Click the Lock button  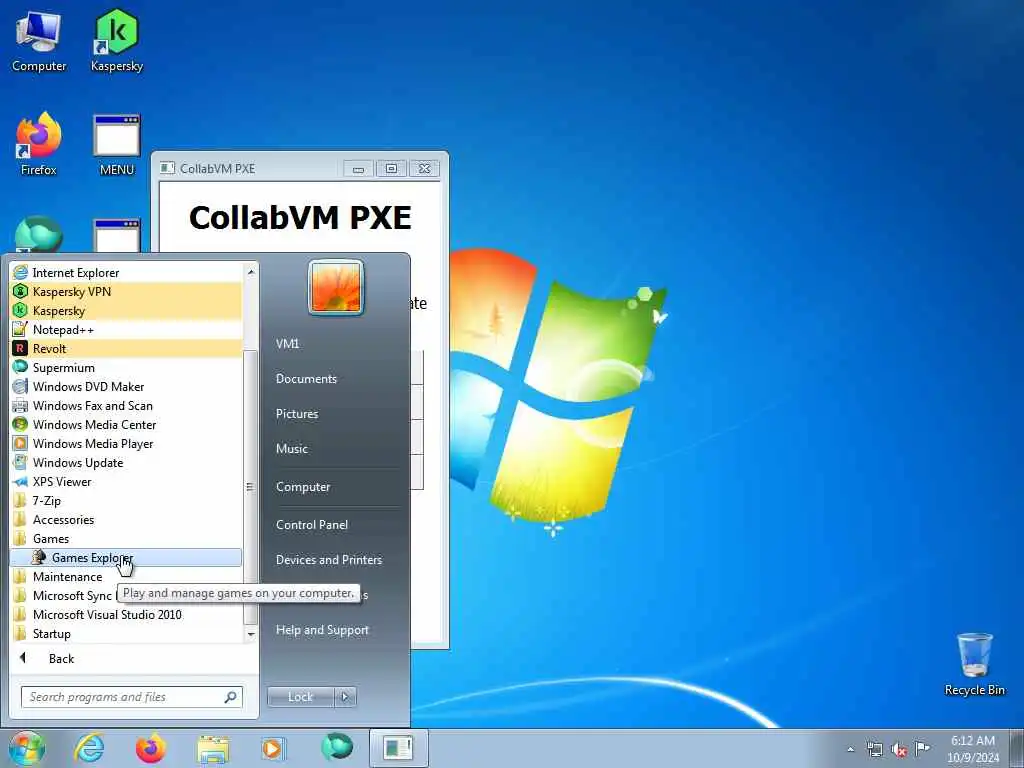click(x=301, y=697)
